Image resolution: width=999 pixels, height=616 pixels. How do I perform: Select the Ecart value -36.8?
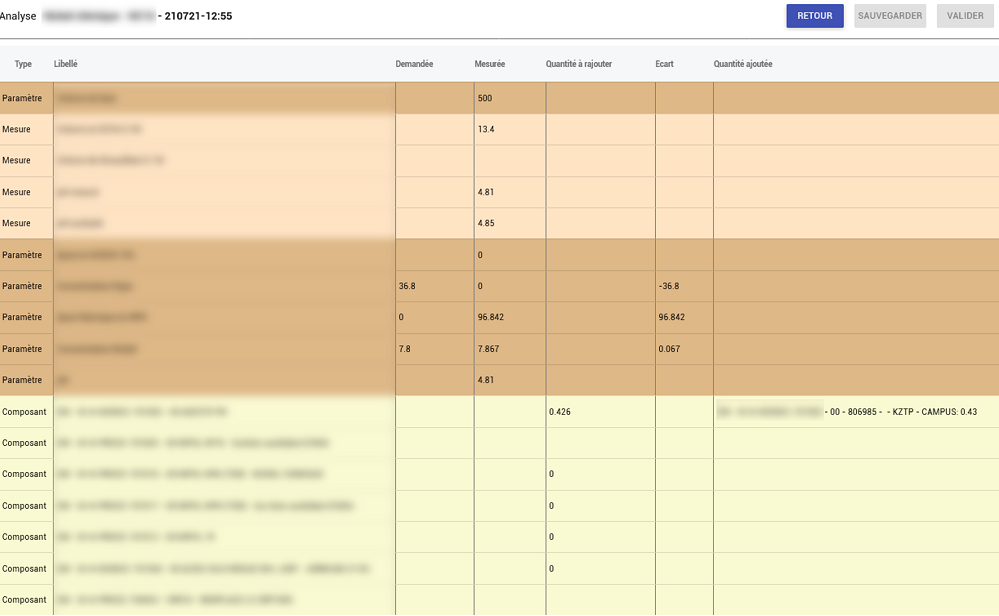click(668, 286)
